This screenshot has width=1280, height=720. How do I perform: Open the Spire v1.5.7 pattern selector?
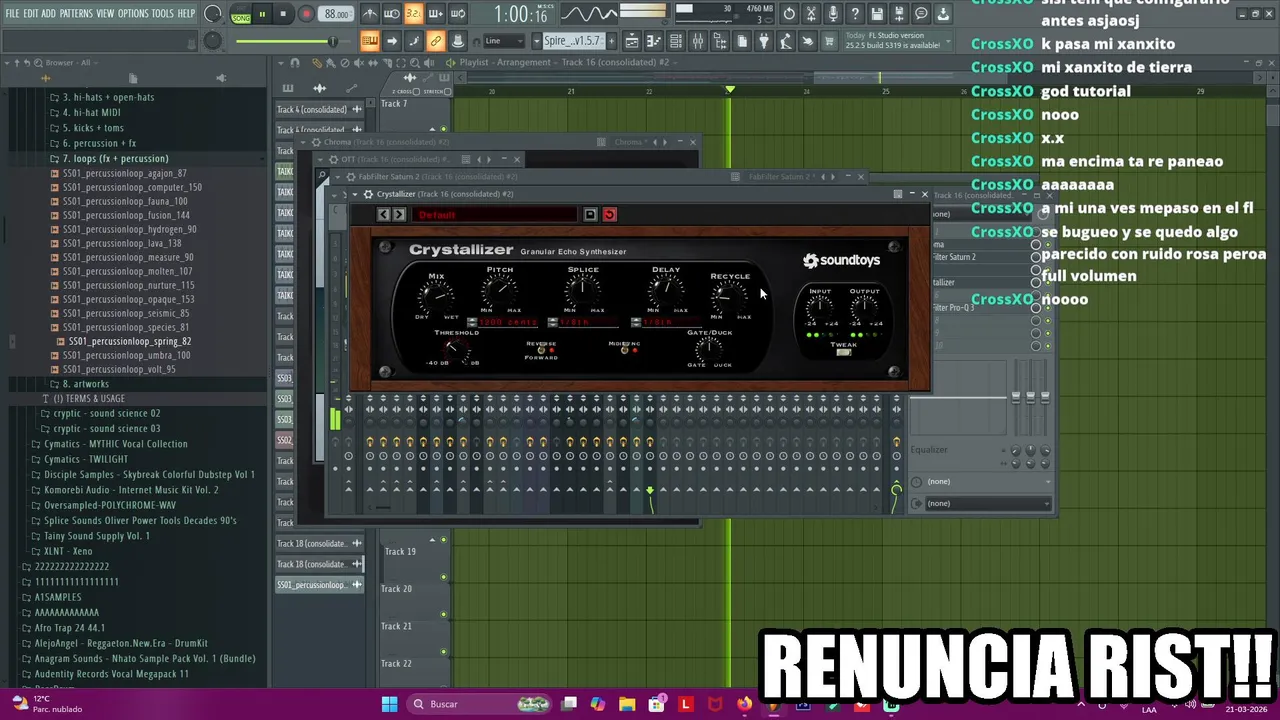573,41
